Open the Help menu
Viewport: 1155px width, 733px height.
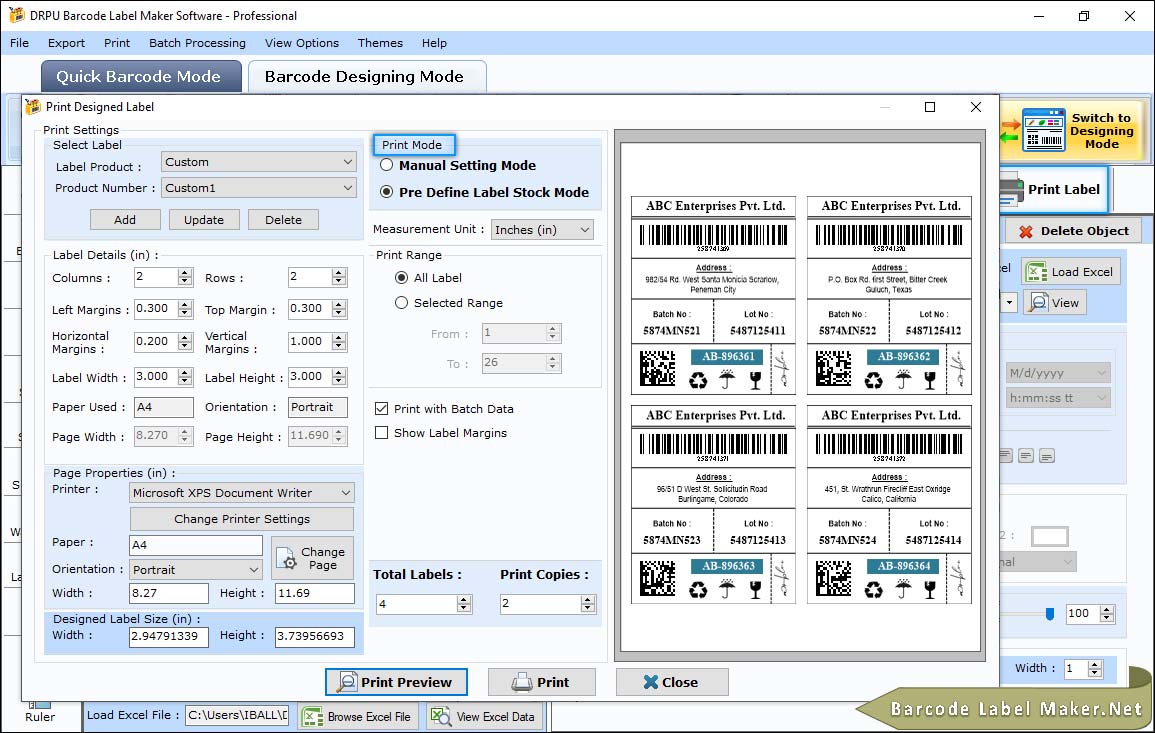(435, 43)
